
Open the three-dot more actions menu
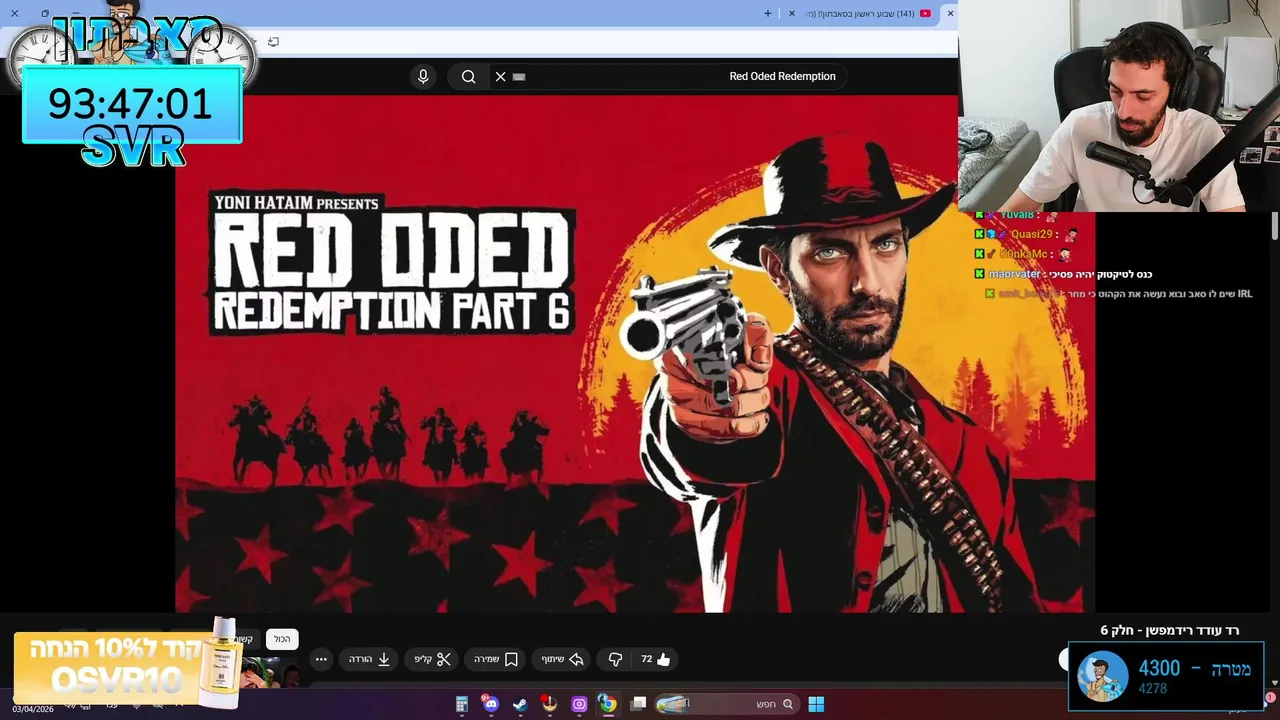click(321, 659)
